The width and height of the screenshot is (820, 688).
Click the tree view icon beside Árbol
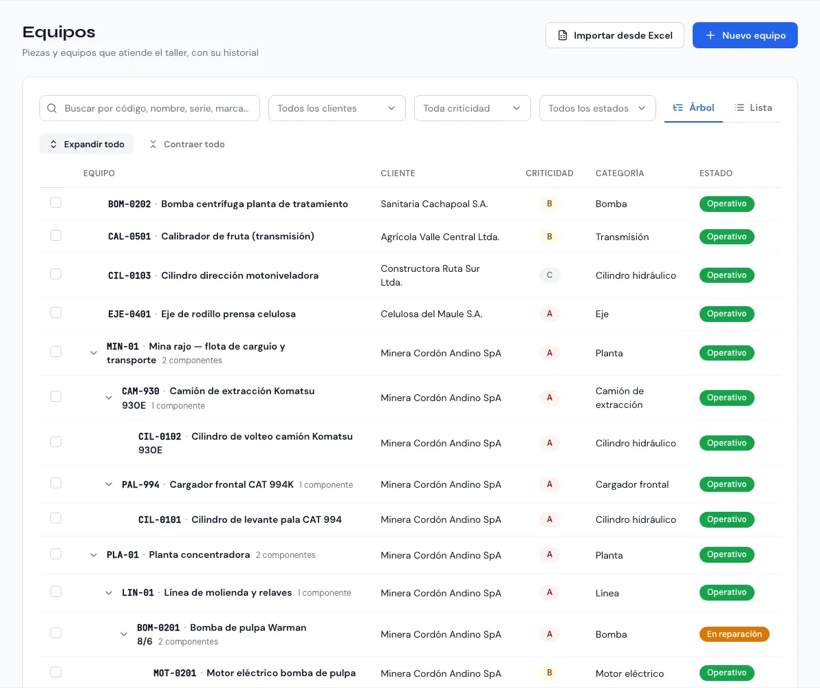[x=678, y=108]
